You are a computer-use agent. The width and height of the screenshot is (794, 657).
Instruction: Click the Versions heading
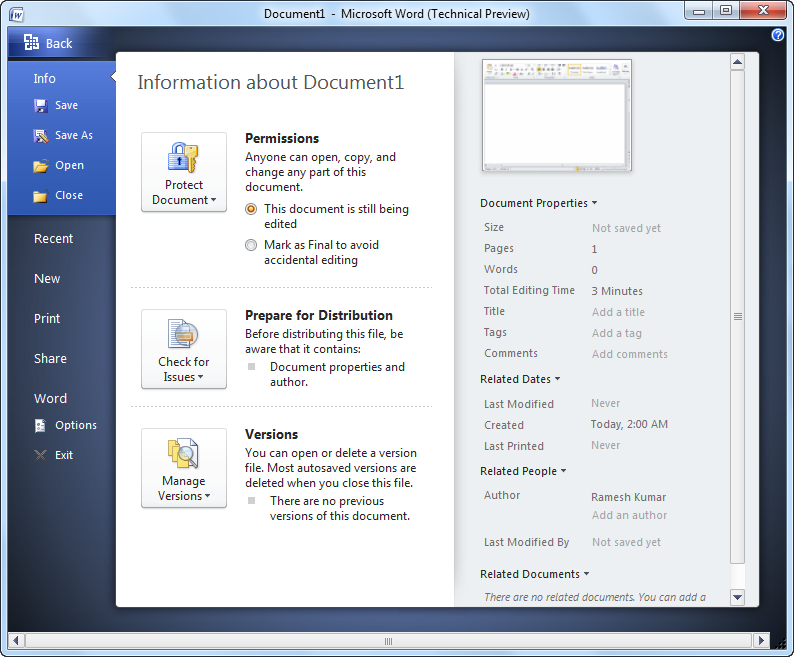point(271,435)
